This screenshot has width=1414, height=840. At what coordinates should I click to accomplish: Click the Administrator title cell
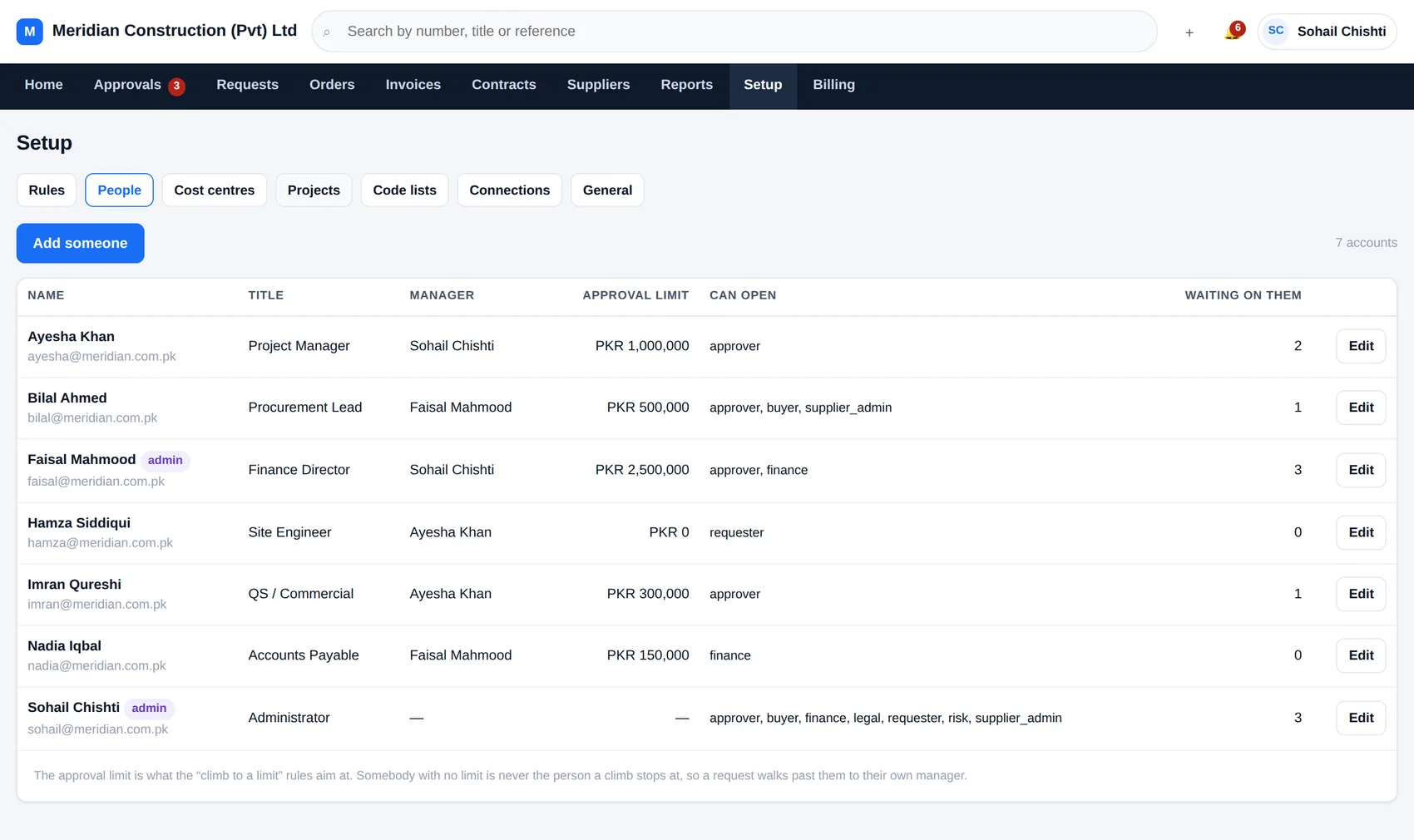[x=289, y=718]
